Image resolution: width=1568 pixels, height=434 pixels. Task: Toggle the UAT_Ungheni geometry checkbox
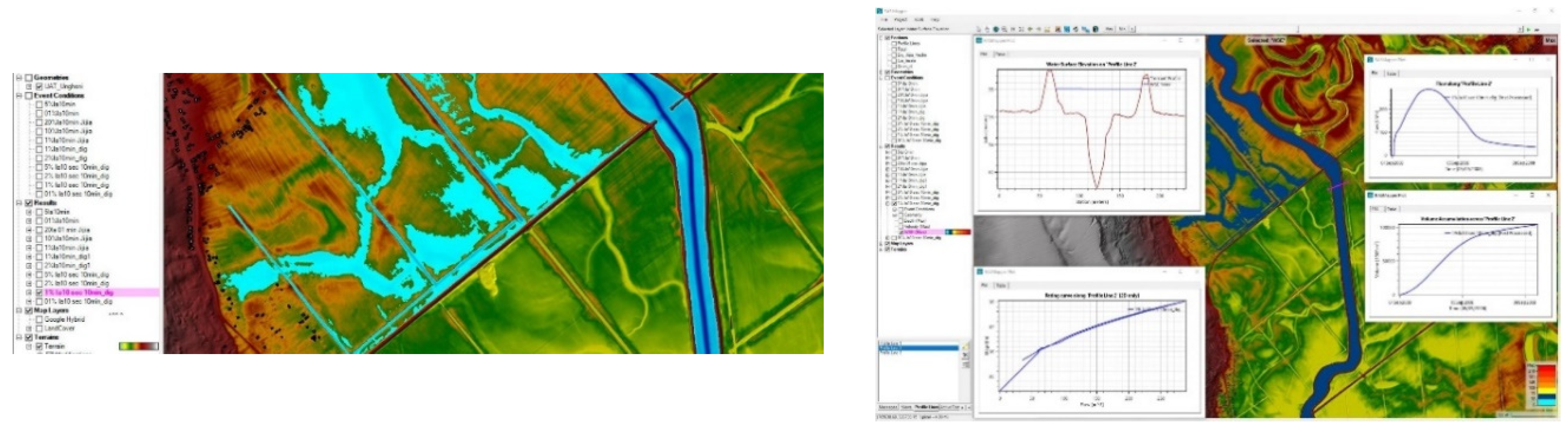coord(39,86)
